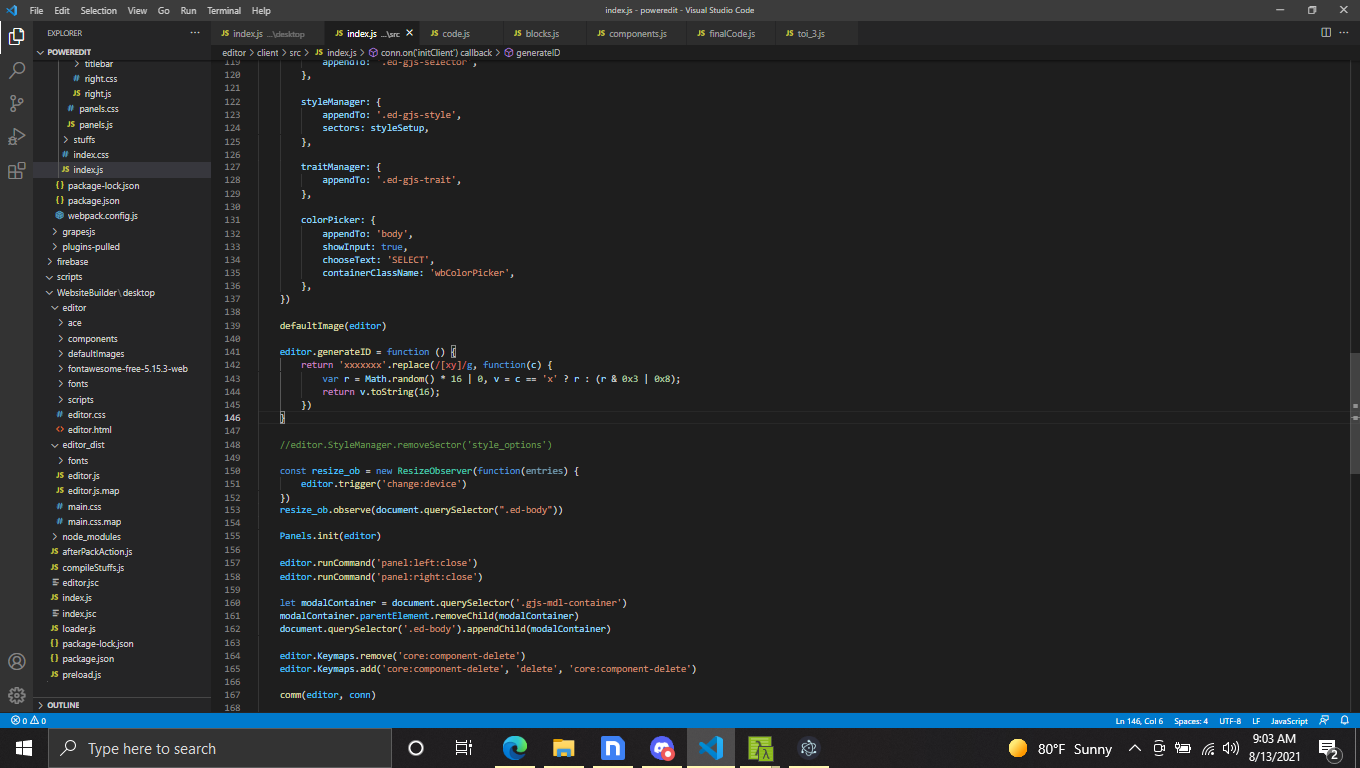
Task: Open the Terminal menu
Action: coord(224,11)
